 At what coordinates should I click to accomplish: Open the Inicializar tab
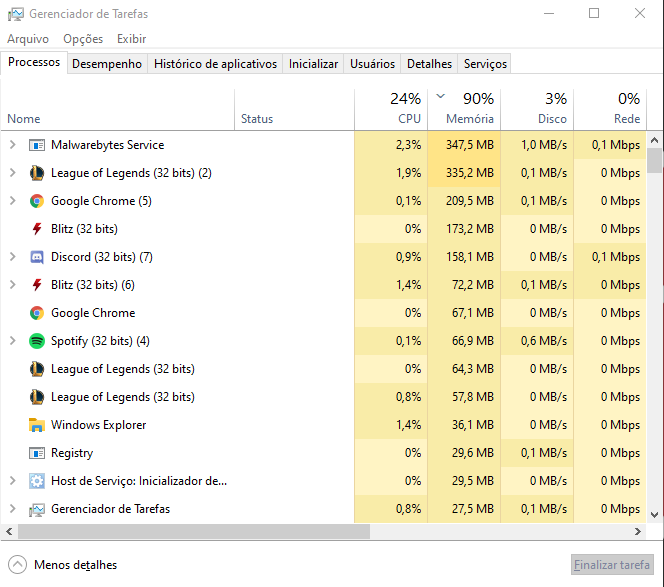(x=313, y=64)
